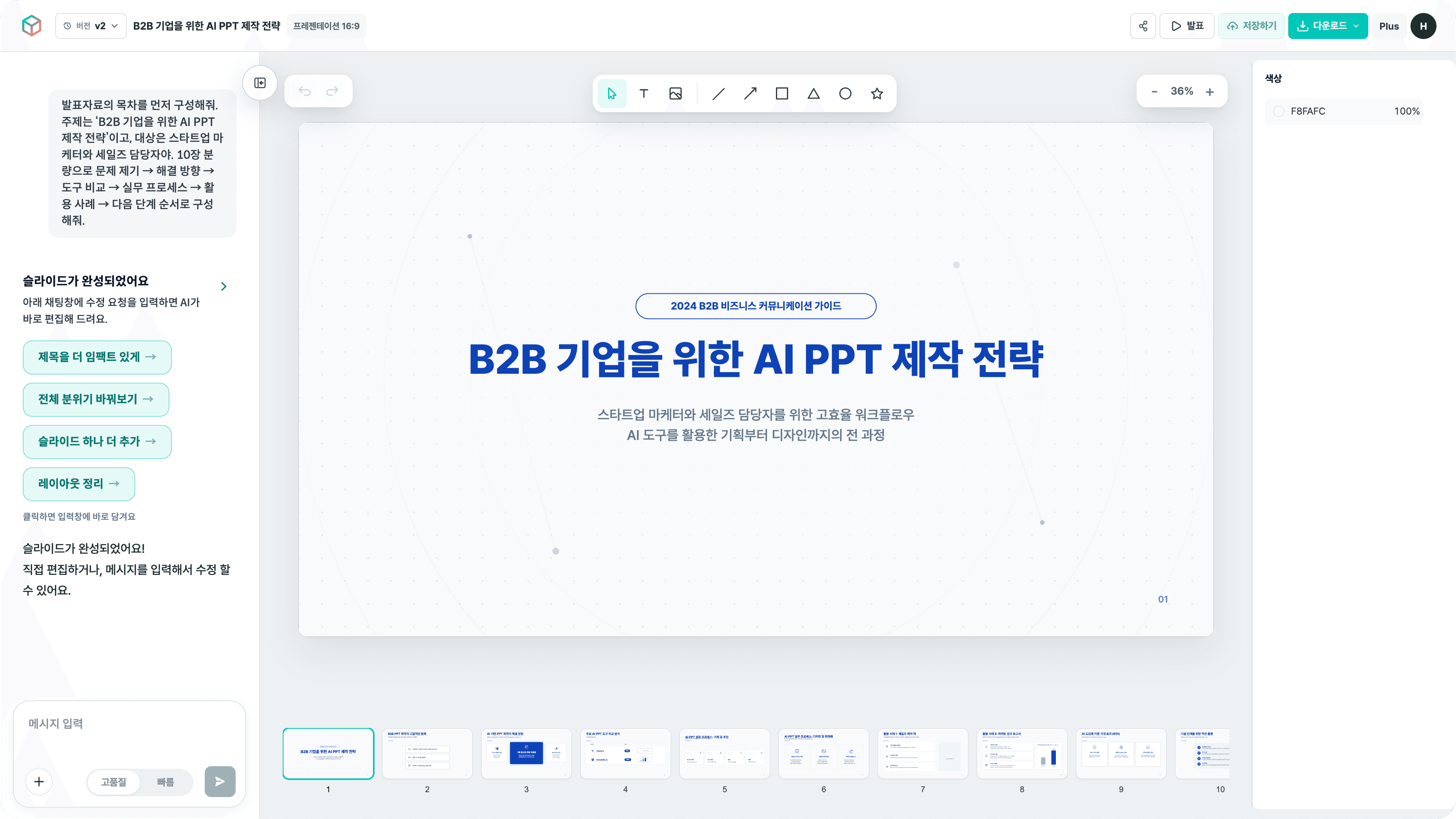Select the Rectangle shape tool
Viewport: 1456px width, 819px height.
pos(782,93)
